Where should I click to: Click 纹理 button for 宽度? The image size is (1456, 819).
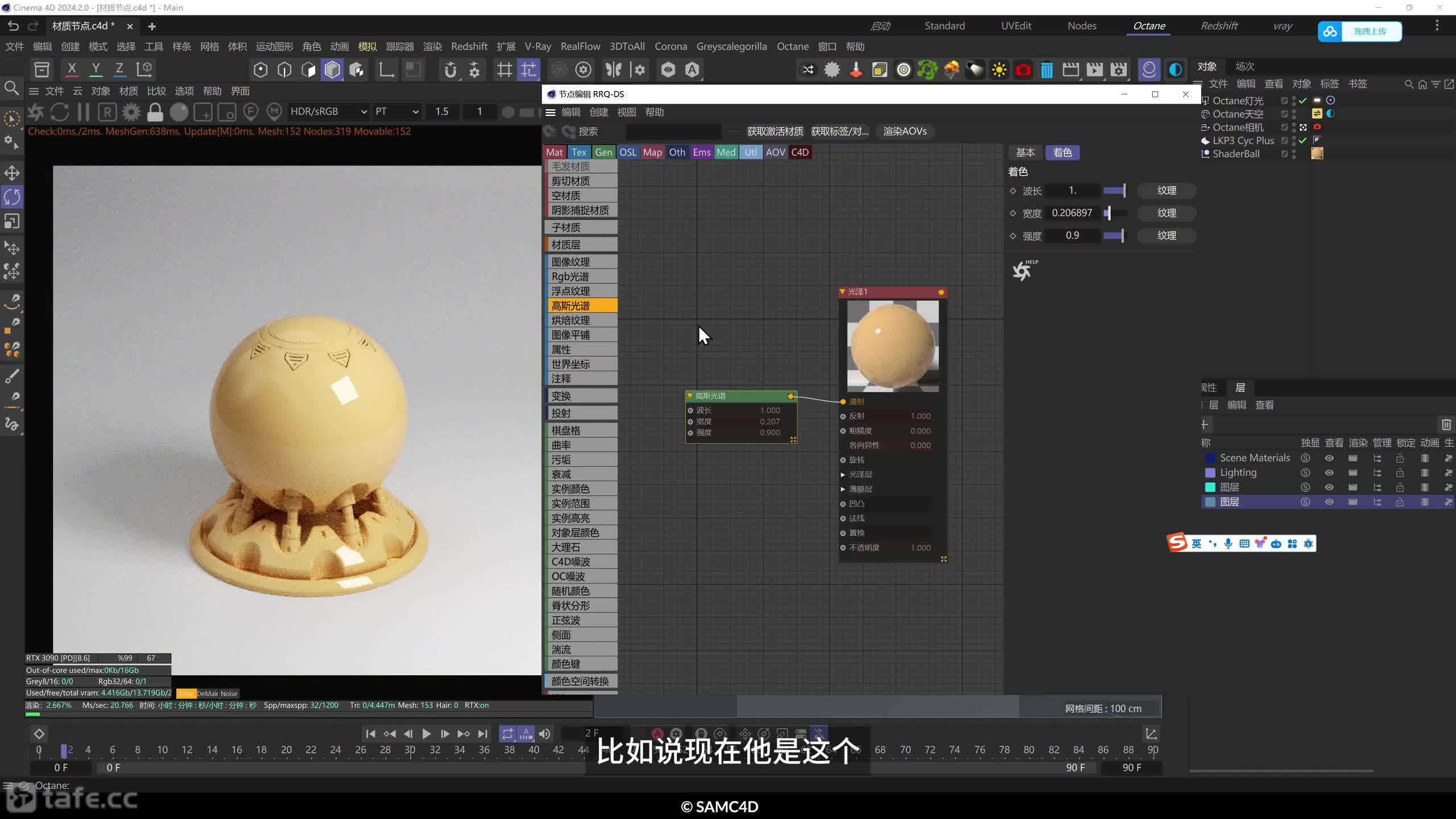pos(1167,213)
